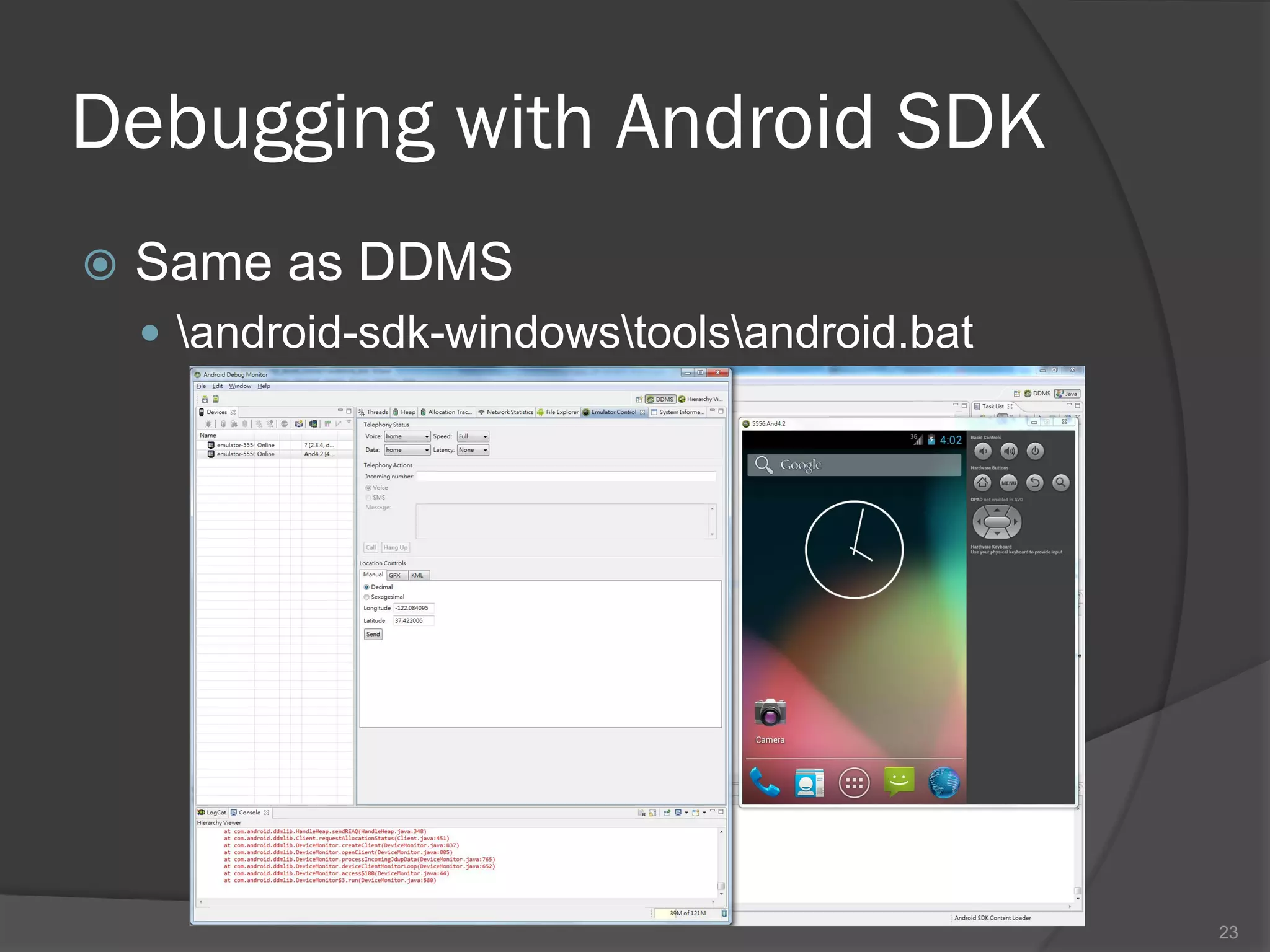
Task: Expand the Display Selected Console dropdown arrow
Action: 686,813
